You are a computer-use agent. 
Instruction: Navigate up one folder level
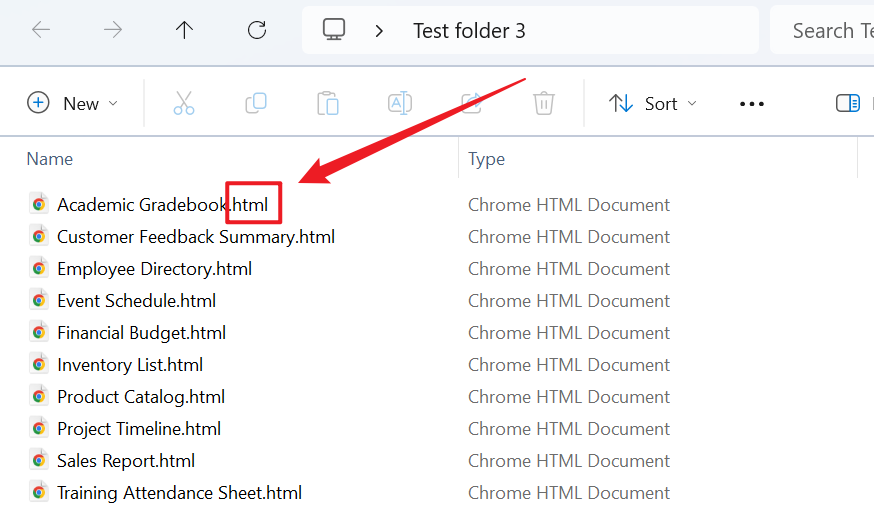[184, 30]
